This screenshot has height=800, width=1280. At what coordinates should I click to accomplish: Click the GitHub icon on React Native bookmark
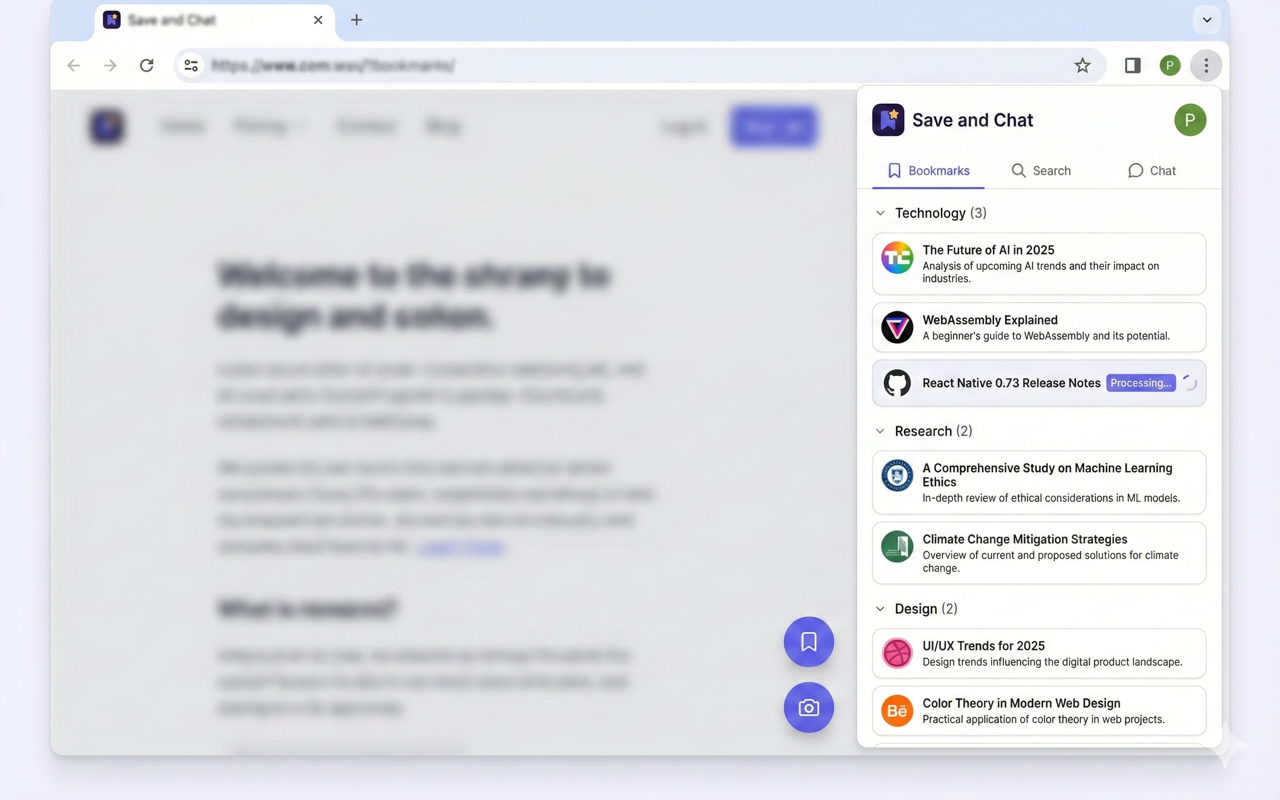(x=896, y=383)
